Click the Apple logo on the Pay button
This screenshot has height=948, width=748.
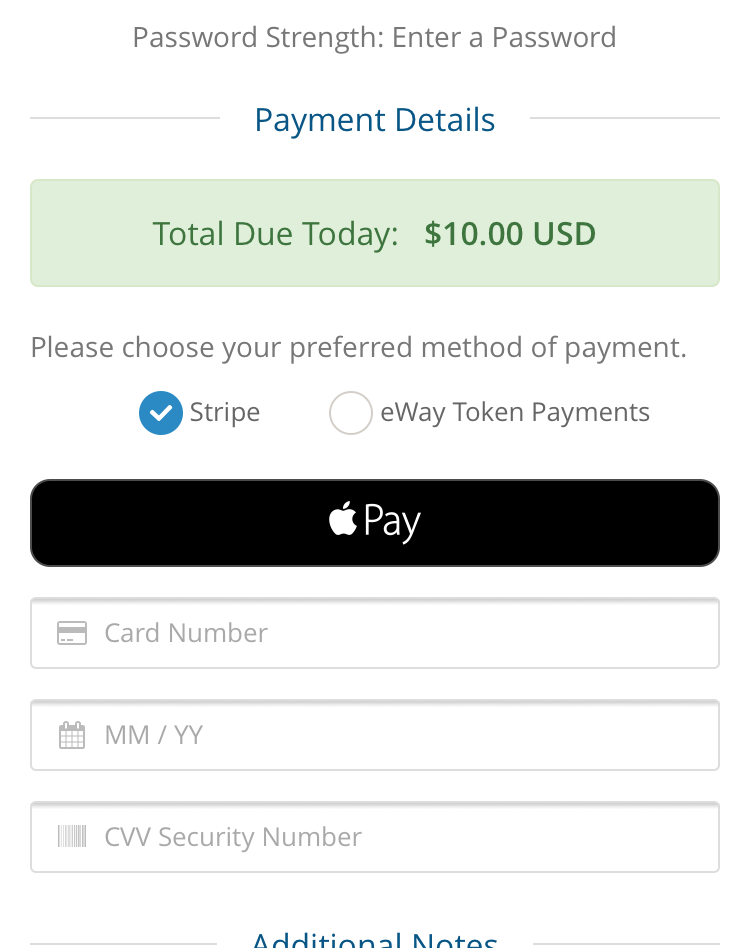(x=343, y=518)
